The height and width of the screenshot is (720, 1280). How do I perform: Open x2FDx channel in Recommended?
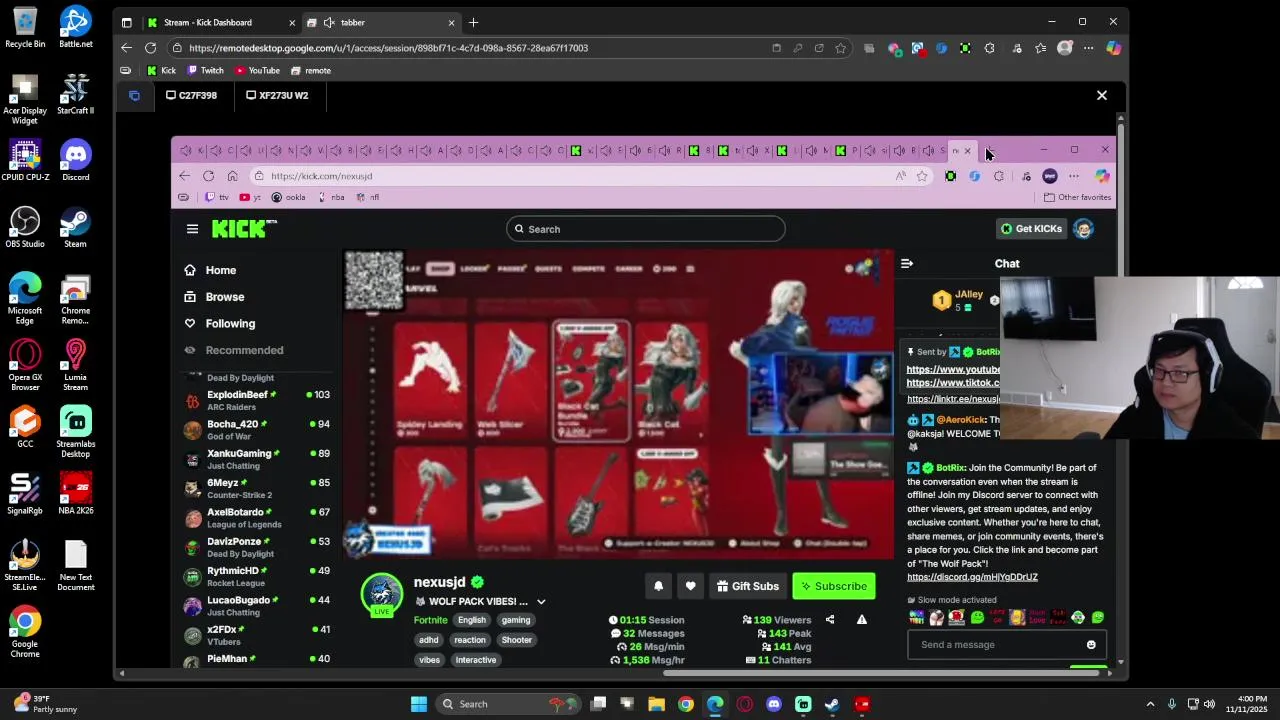(257, 635)
